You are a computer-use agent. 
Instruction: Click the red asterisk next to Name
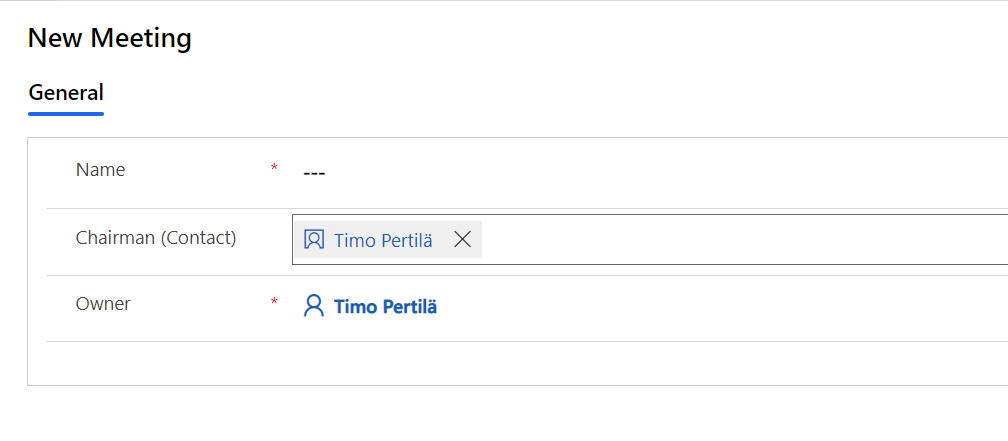point(274,169)
